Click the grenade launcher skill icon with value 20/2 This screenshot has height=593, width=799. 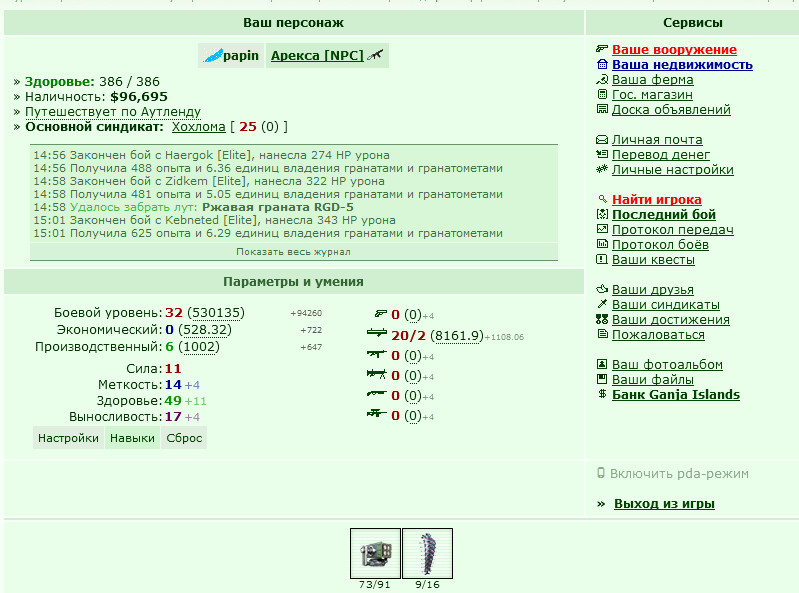377,334
